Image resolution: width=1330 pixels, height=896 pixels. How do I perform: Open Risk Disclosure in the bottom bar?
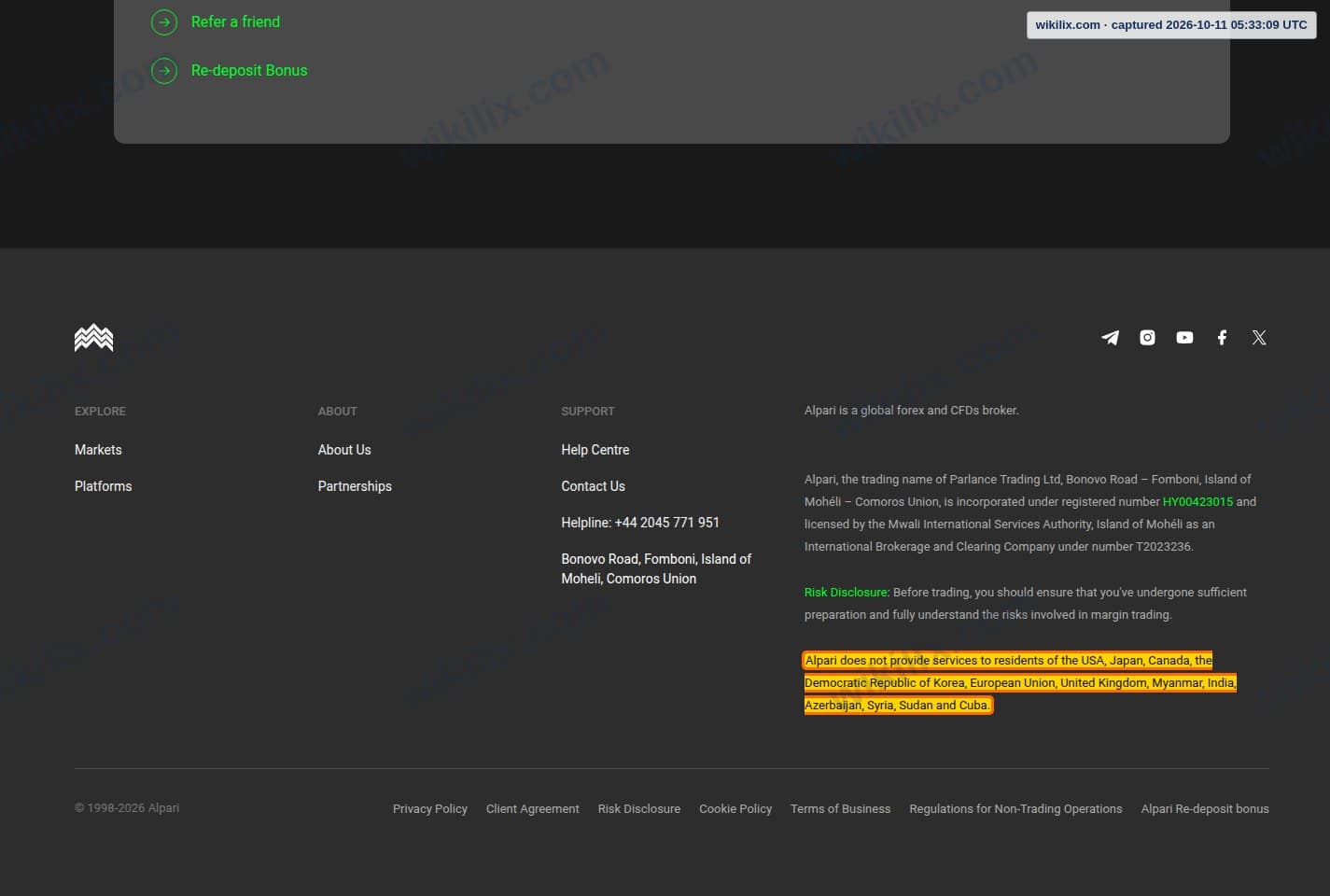pyautogui.click(x=639, y=809)
